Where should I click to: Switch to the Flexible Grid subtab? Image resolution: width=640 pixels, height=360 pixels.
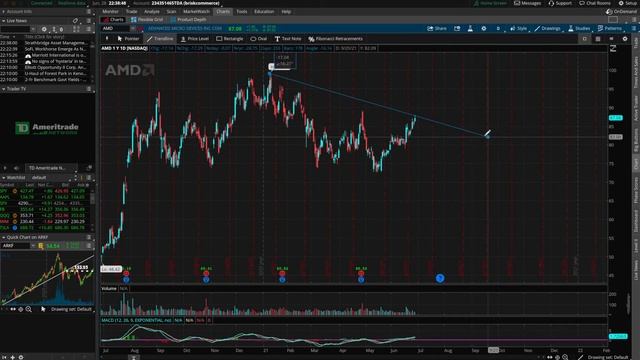pyautogui.click(x=147, y=20)
